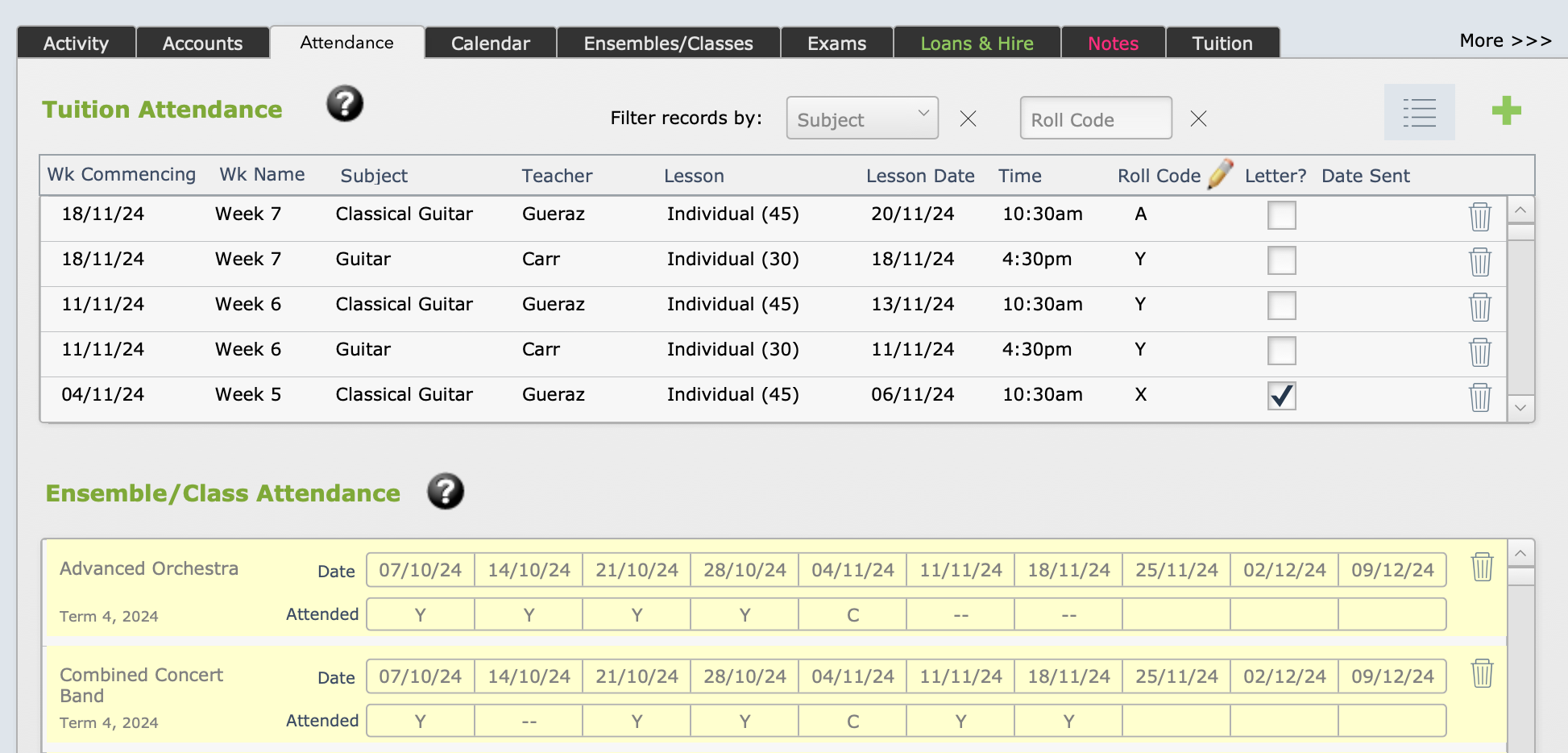This screenshot has width=1568, height=753.
Task: Click the Tuition Attendance help icon
Action: pyautogui.click(x=344, y=103)
